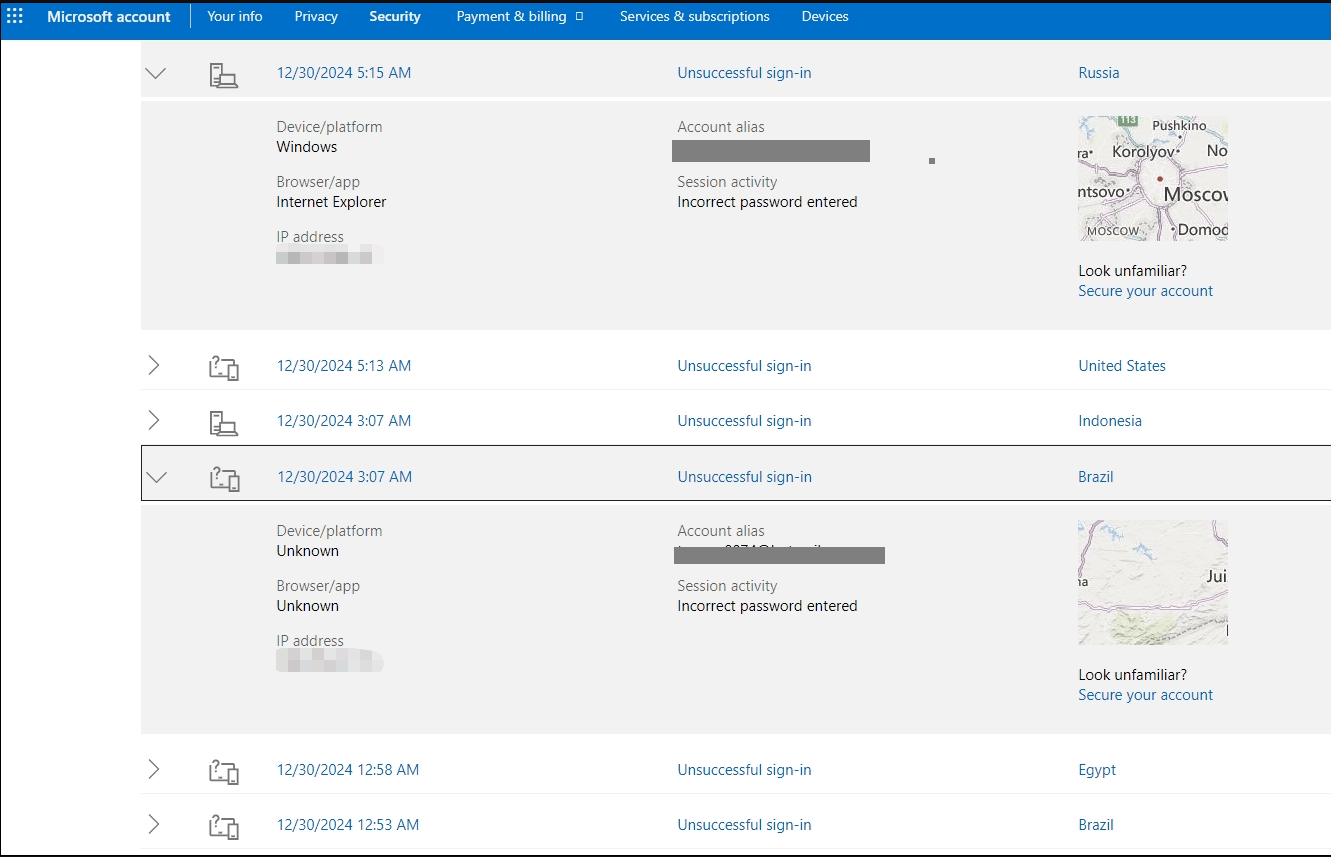The width and height of the screenshot is (1331, 857).
Task: Go to the Privacy tab
Action: point(316,16)
